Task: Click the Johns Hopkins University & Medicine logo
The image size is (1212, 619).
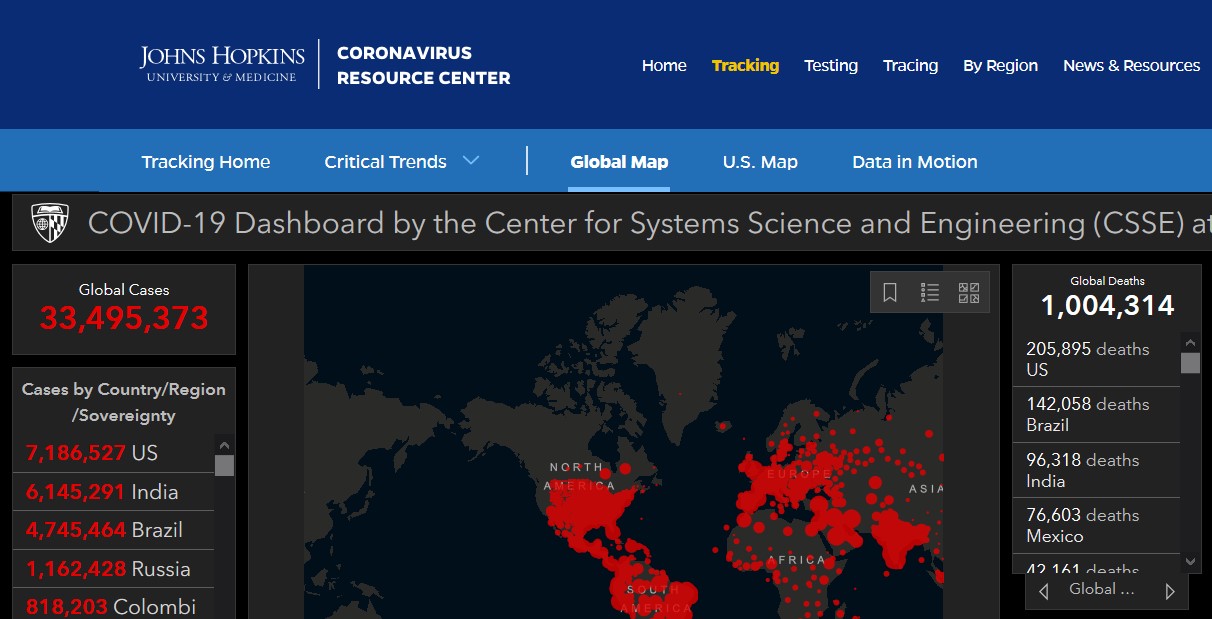Action: click(x=221, y=64)
